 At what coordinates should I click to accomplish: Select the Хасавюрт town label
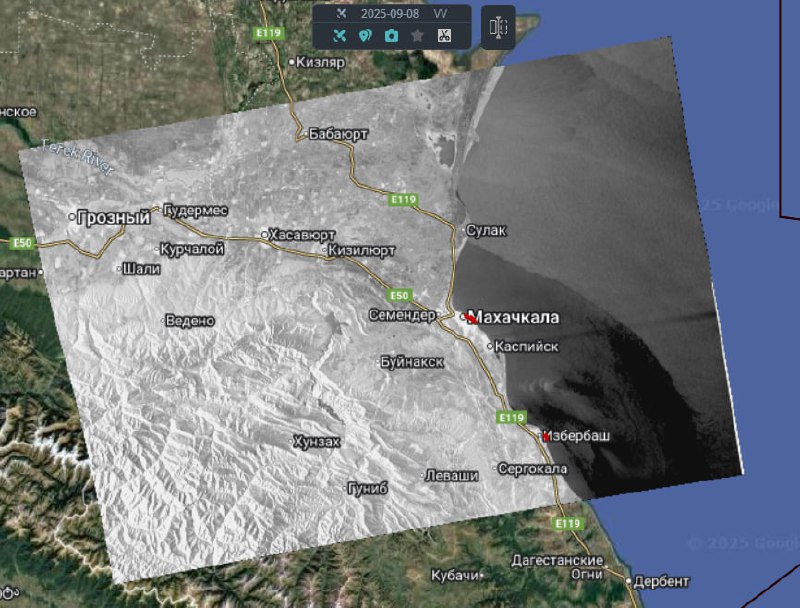[302, 234]
